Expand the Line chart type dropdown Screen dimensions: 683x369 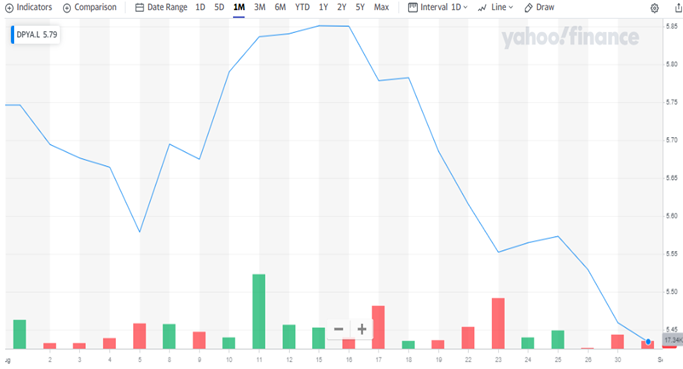pos(495,7)
